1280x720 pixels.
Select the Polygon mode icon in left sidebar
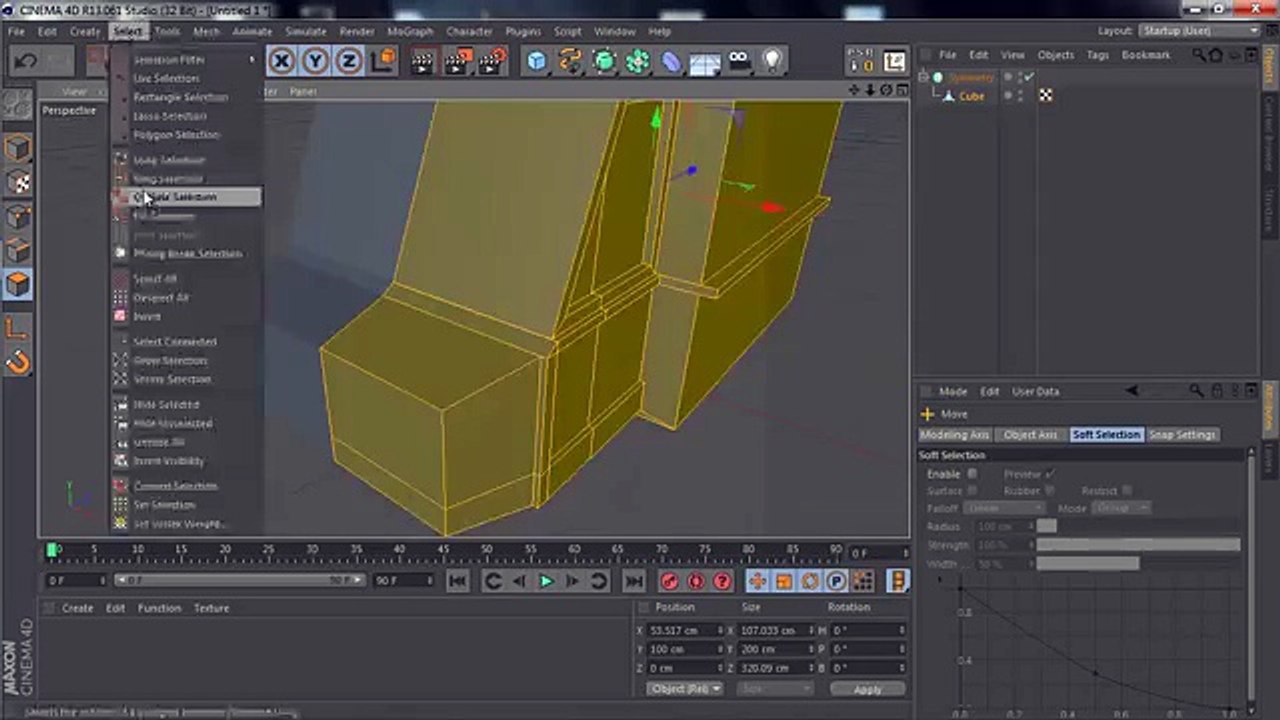pos(18,284)
